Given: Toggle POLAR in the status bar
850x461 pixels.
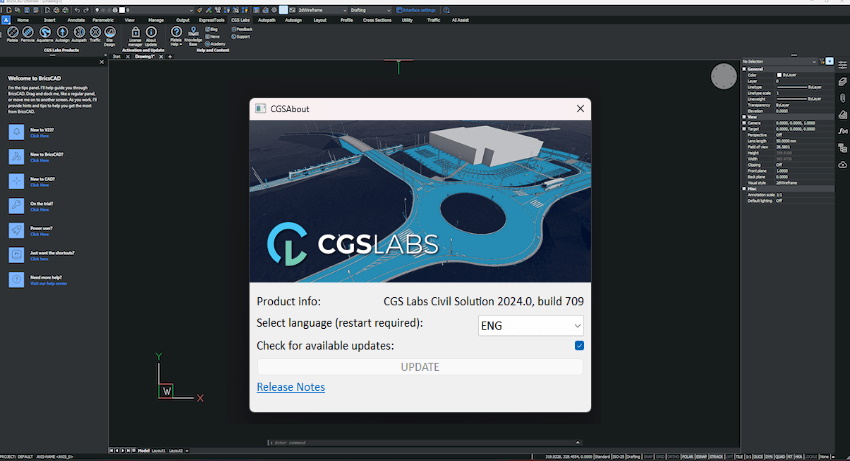Looking at the screenshot, I should pos(687,457).
